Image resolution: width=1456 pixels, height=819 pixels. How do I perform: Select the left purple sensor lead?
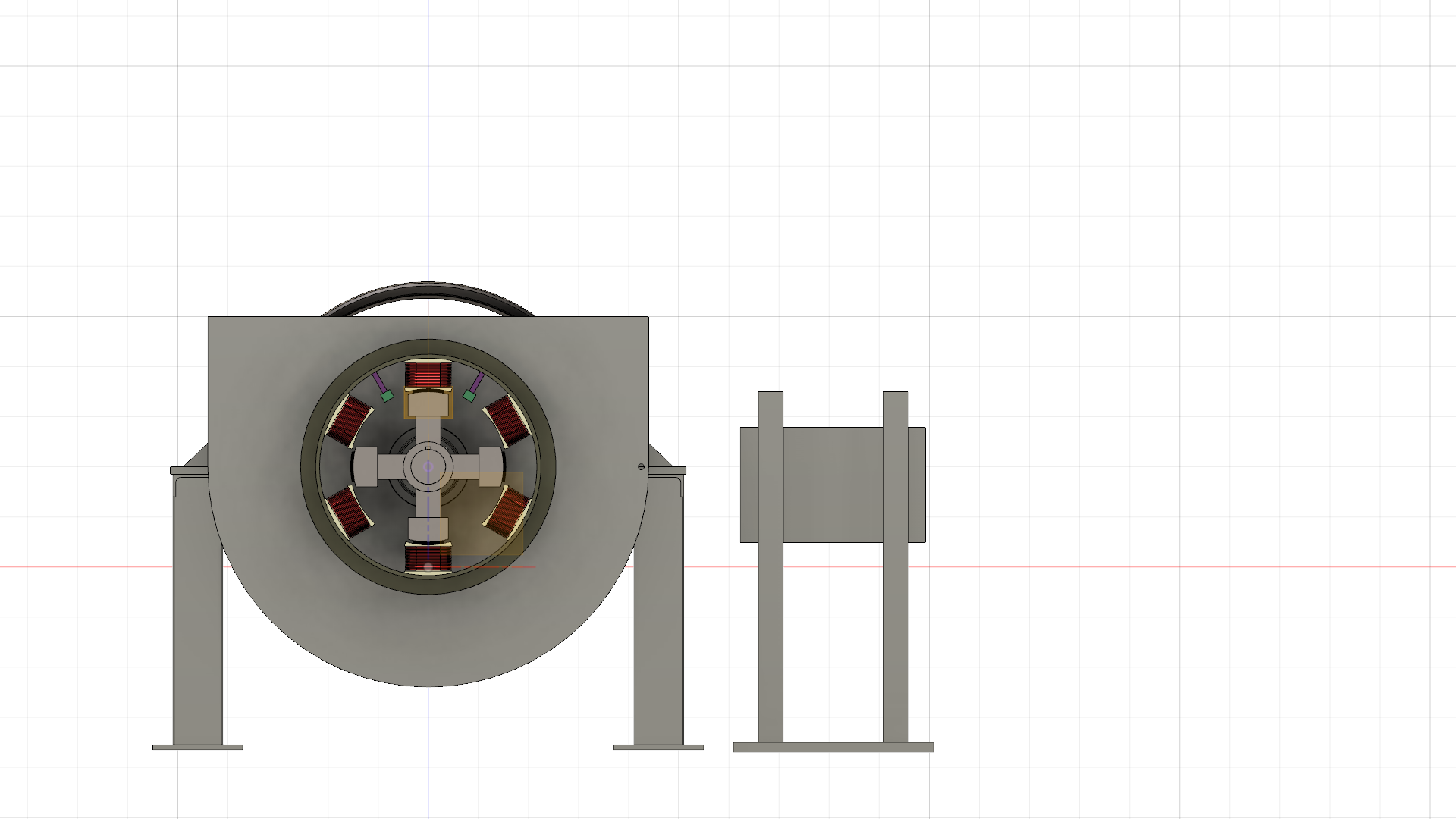tap(378, 381)
